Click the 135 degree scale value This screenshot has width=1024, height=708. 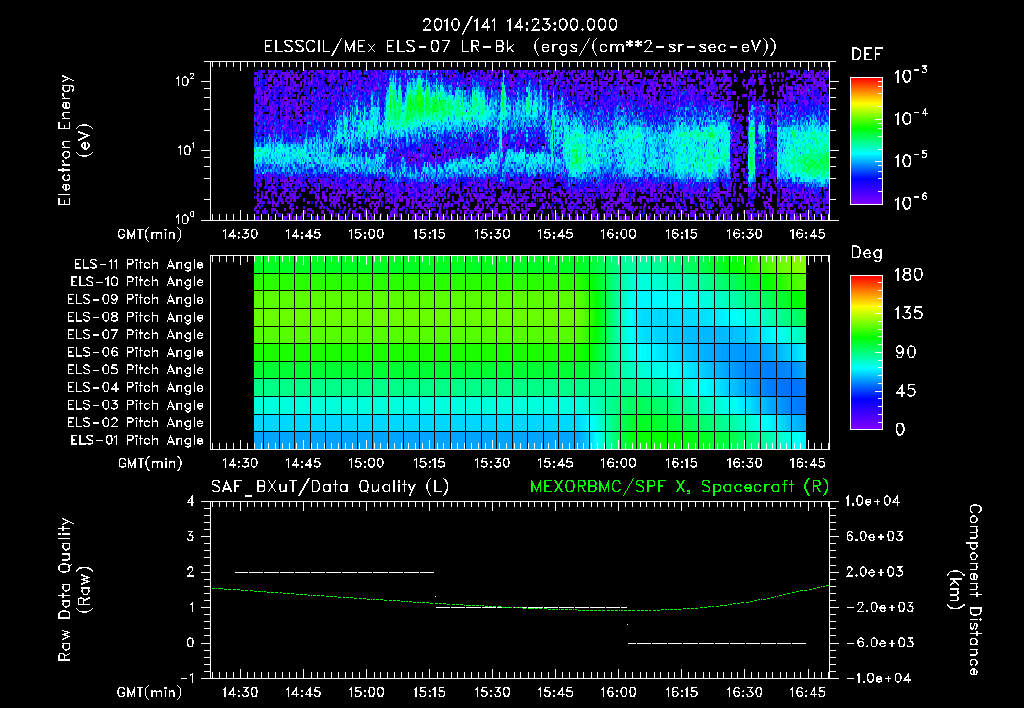[x=908, y=313]
